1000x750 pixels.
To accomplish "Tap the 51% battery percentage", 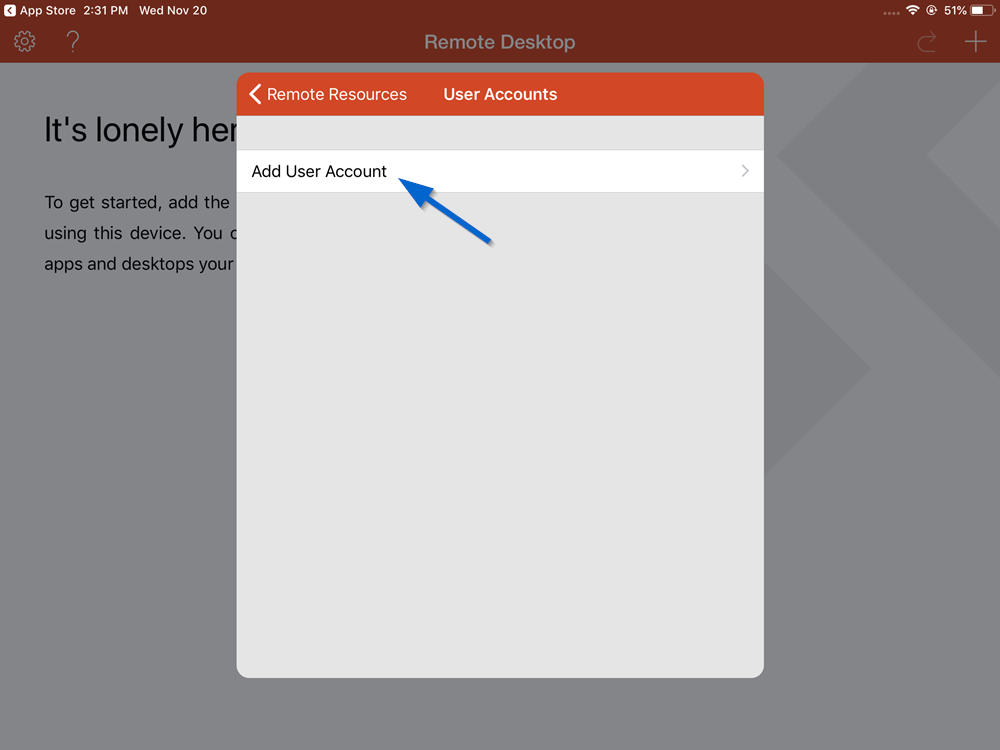I will coord(955,10).
